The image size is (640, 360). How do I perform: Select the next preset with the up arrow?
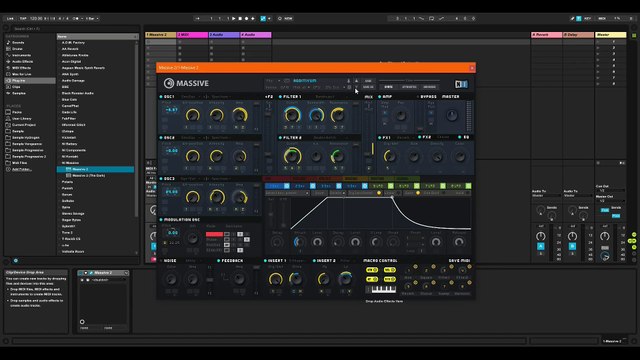point(356,81)
